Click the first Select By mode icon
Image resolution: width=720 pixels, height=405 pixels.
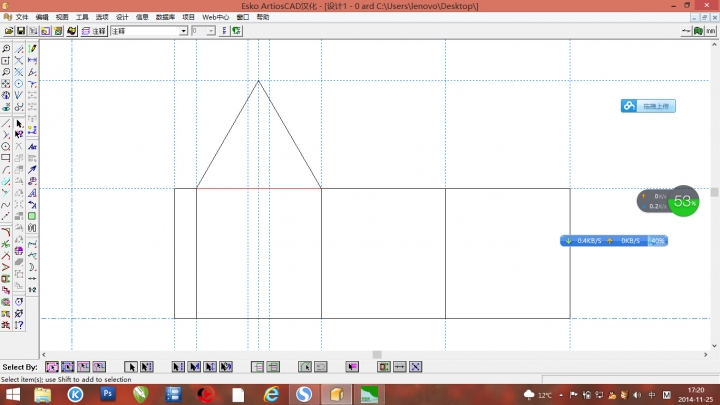[x=53, y=366]
